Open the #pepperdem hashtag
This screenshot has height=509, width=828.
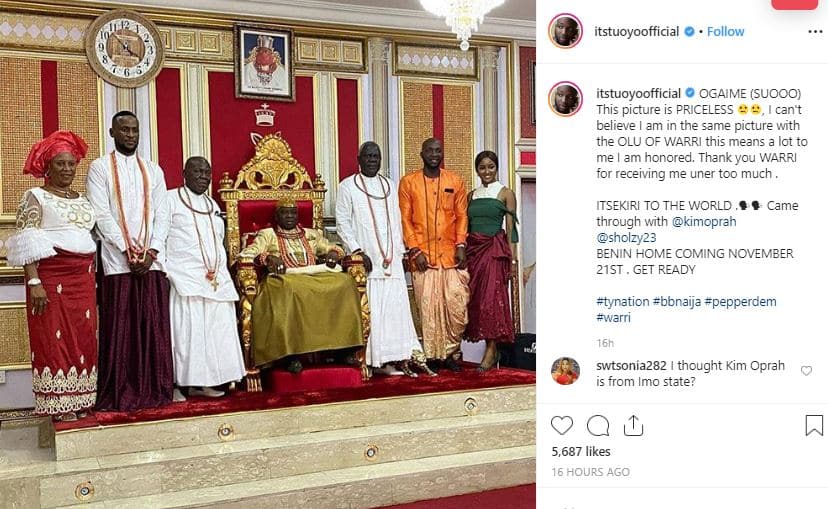pyautogui.click(x=740, y=301)
